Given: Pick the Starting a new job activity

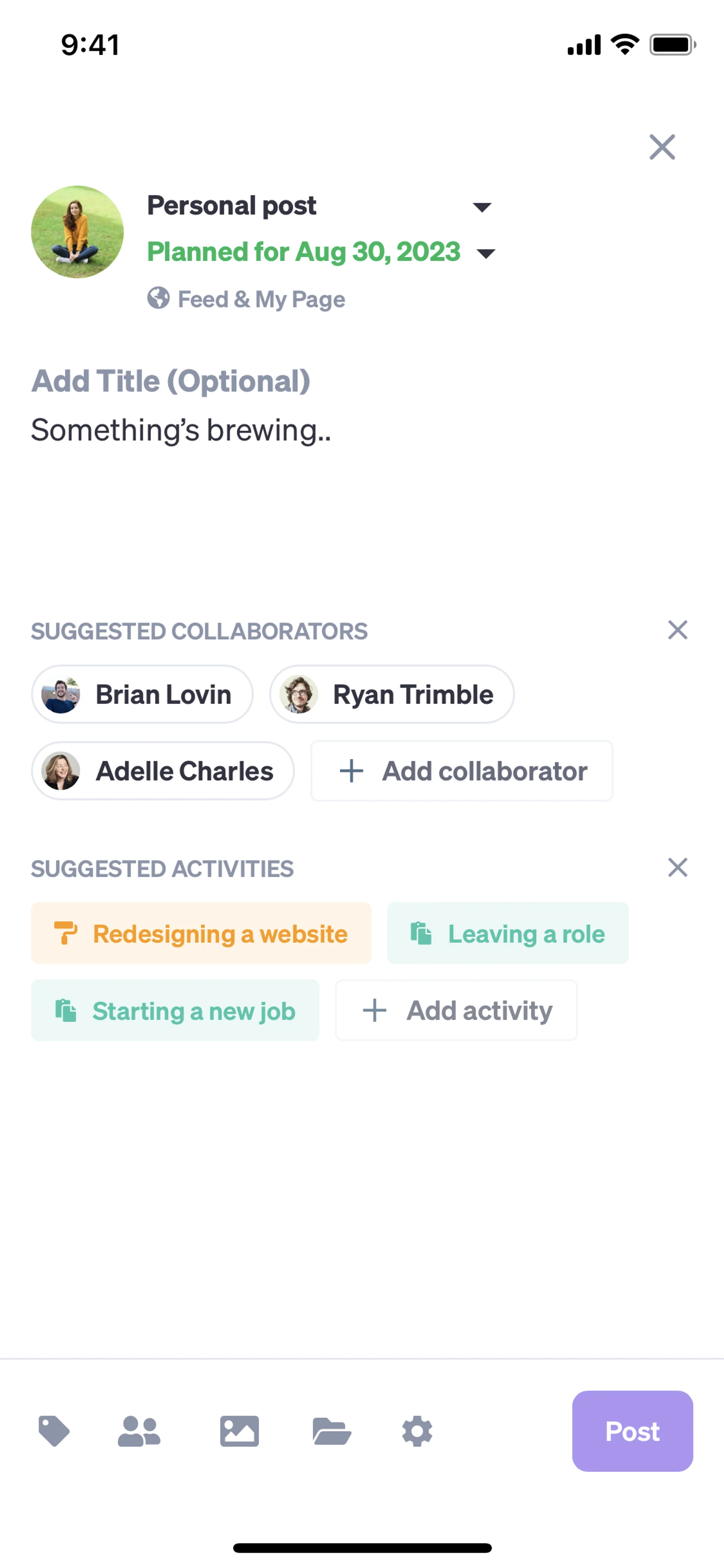Looking at the screenshot, I should pos(175,1011).
